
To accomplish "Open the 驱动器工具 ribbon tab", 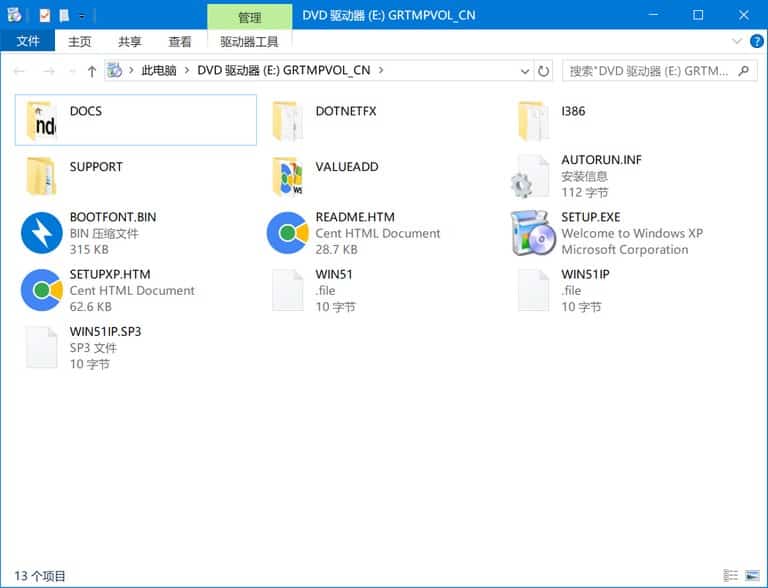I will (249, 42).
